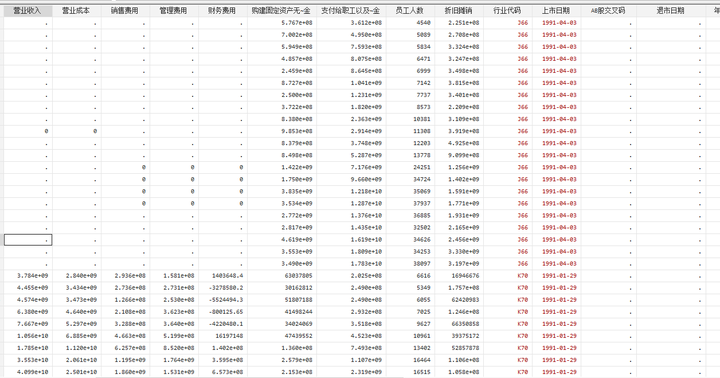Click employee count cell 24251
The image size is (720, 378).
coord(410,167)
